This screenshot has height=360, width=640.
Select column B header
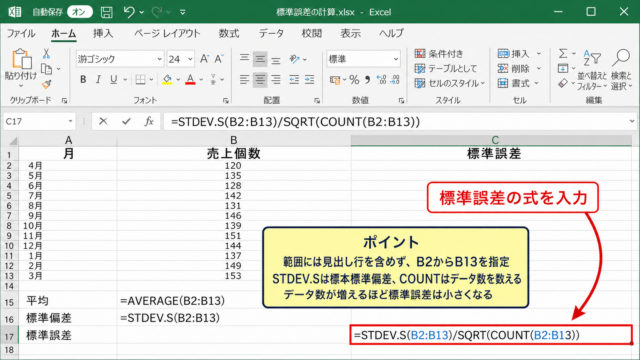(233, 140)
